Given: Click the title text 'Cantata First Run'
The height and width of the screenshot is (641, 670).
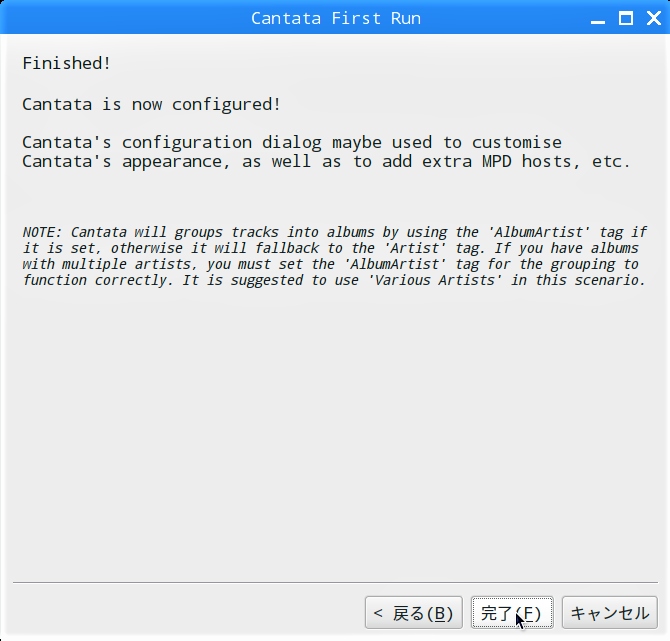Looking at the screenshot, I should 336,18.
